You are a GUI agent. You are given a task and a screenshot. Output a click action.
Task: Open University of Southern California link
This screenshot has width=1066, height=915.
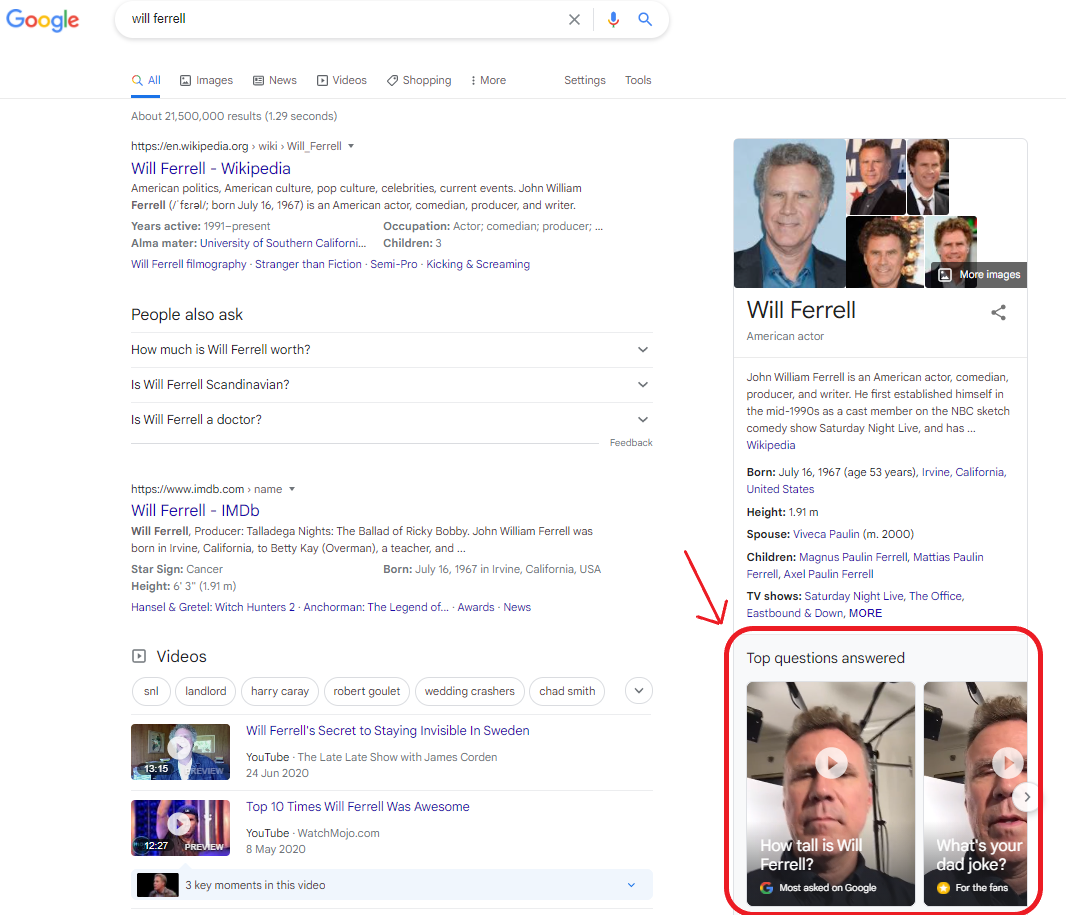coord(283,243)
